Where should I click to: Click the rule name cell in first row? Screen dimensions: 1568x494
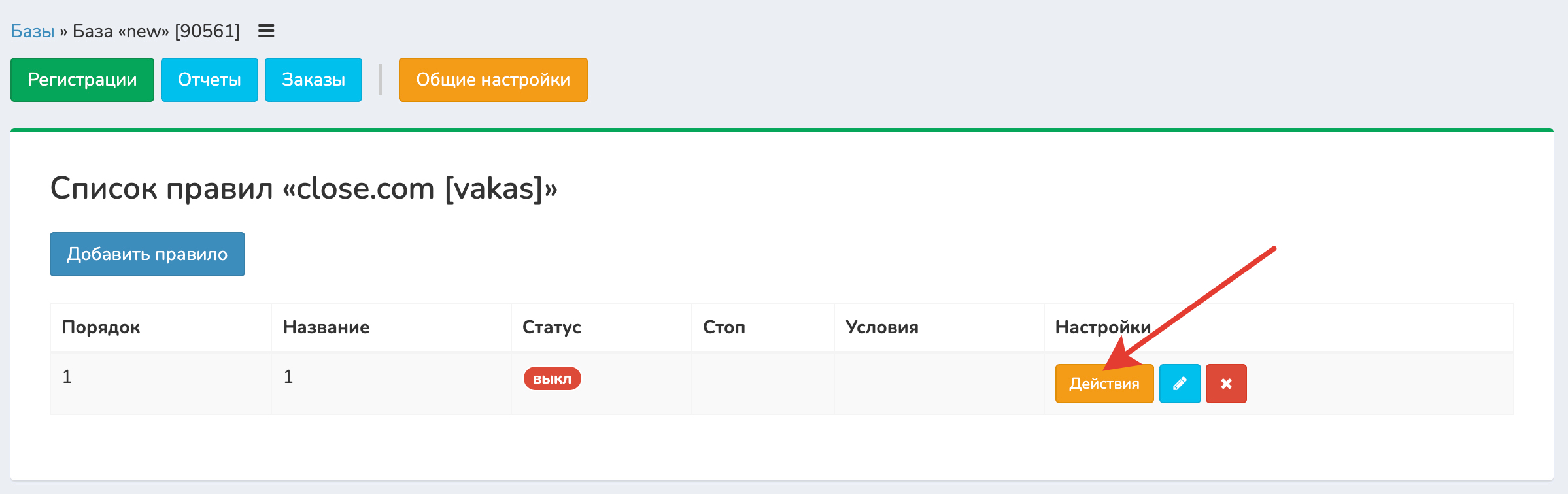click(288, 377)
